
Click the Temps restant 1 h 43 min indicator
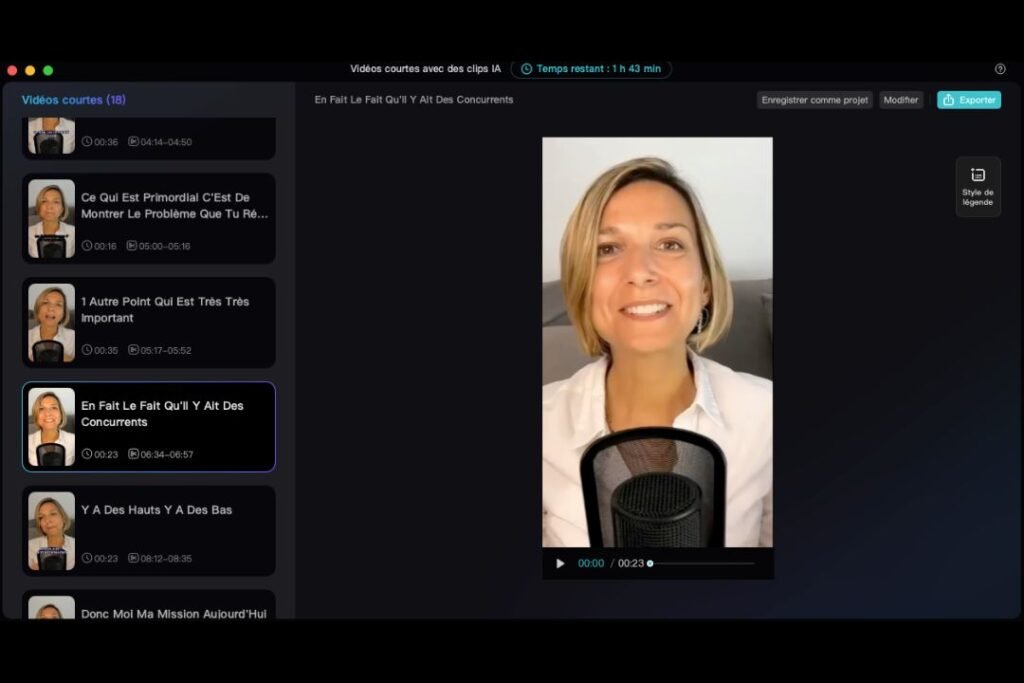591,69
